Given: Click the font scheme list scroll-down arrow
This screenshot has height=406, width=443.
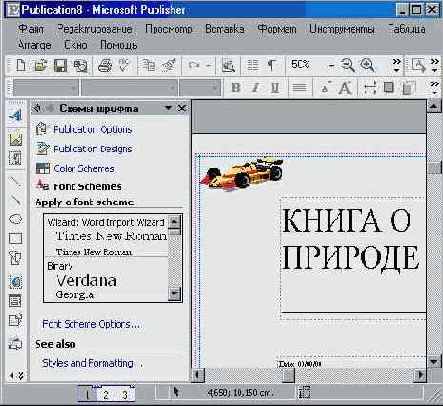Looking at the screenshot, I should tap(175, 294).
